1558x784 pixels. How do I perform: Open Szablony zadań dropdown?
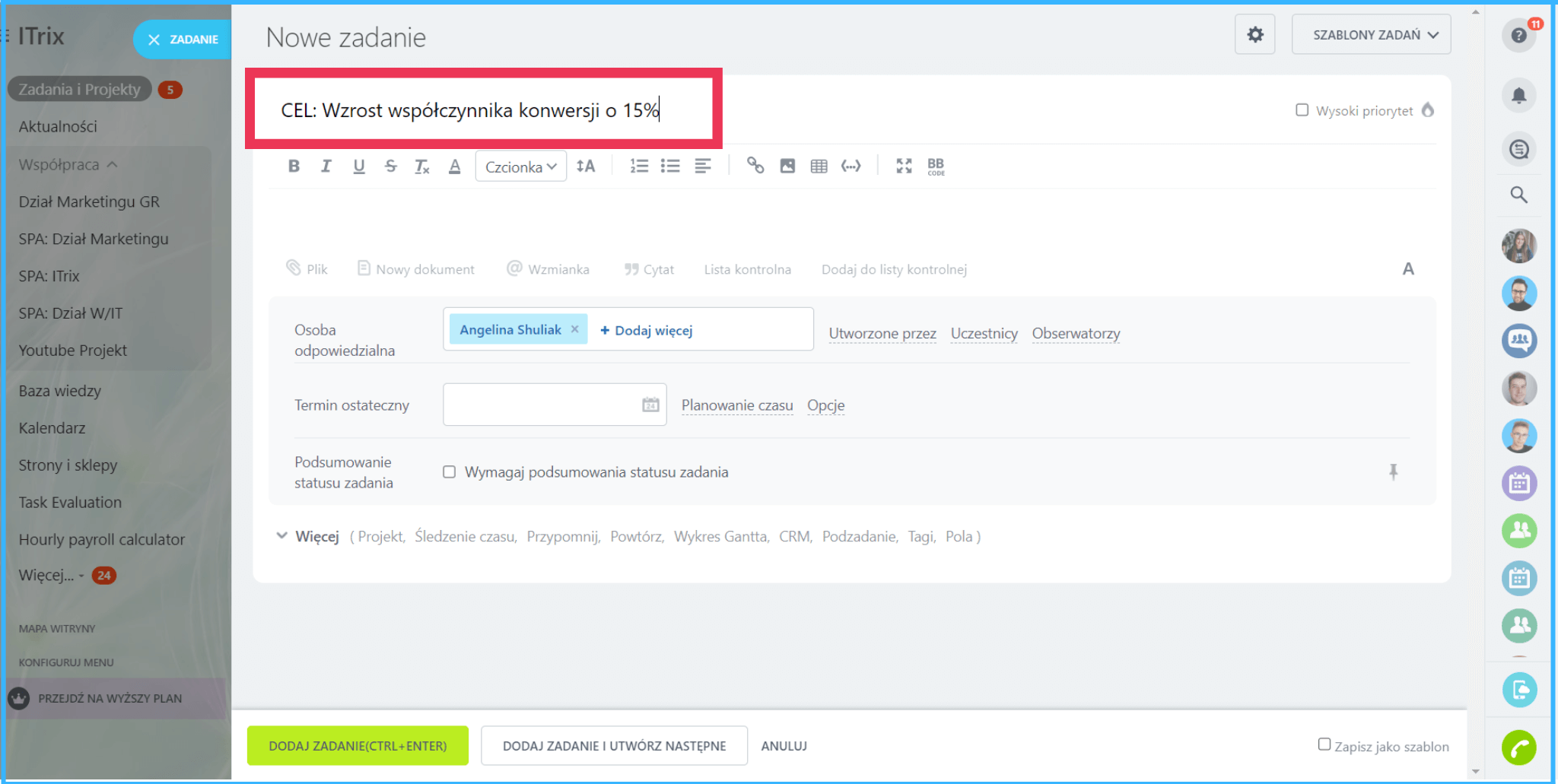(1371, 35)
